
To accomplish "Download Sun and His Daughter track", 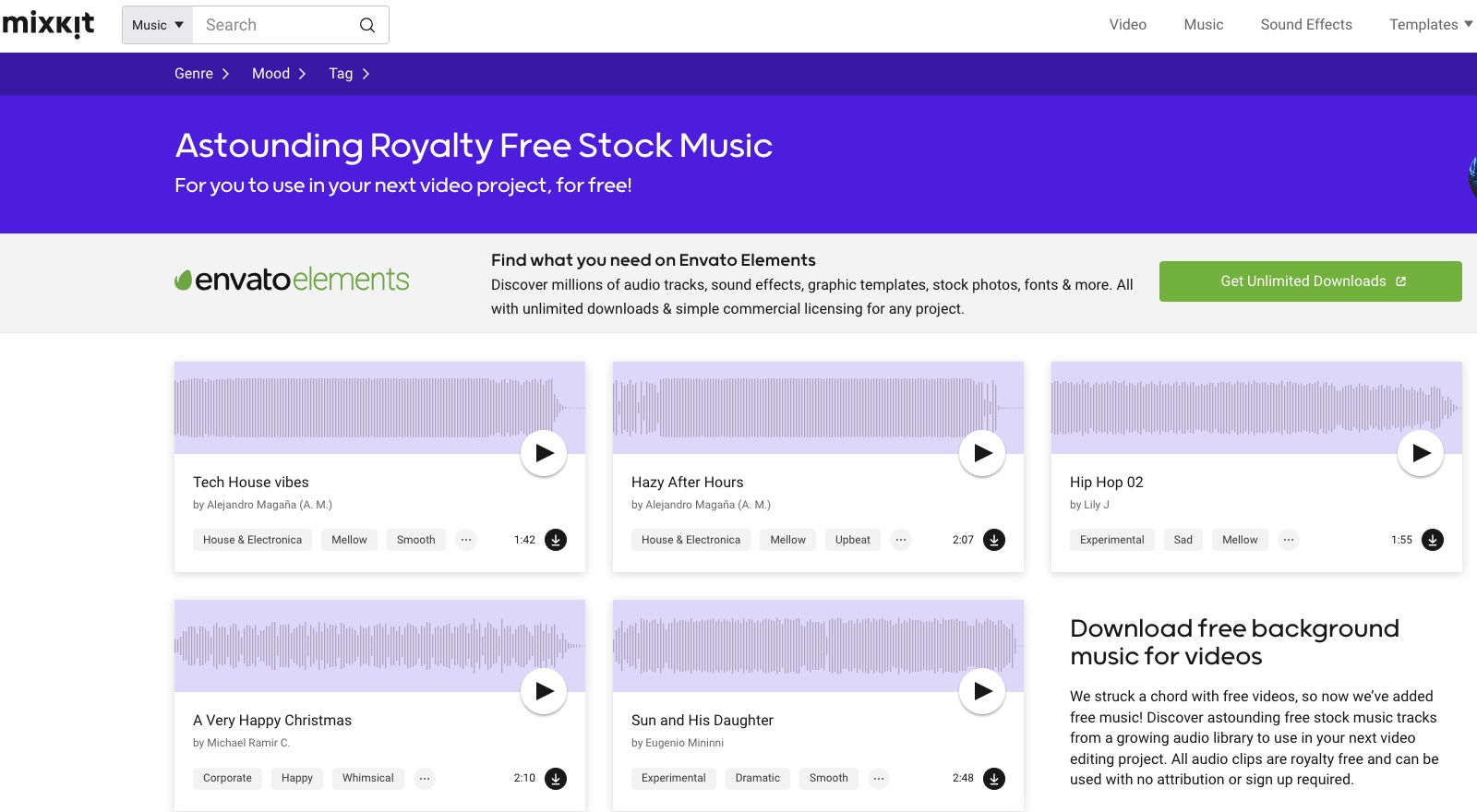I will 994,778.
